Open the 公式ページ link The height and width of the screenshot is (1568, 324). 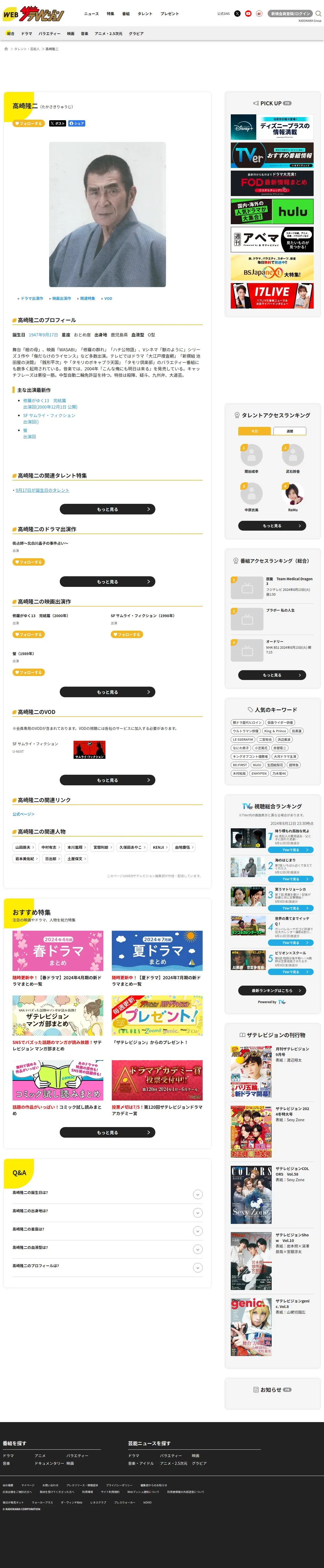(x=23, y=814)
